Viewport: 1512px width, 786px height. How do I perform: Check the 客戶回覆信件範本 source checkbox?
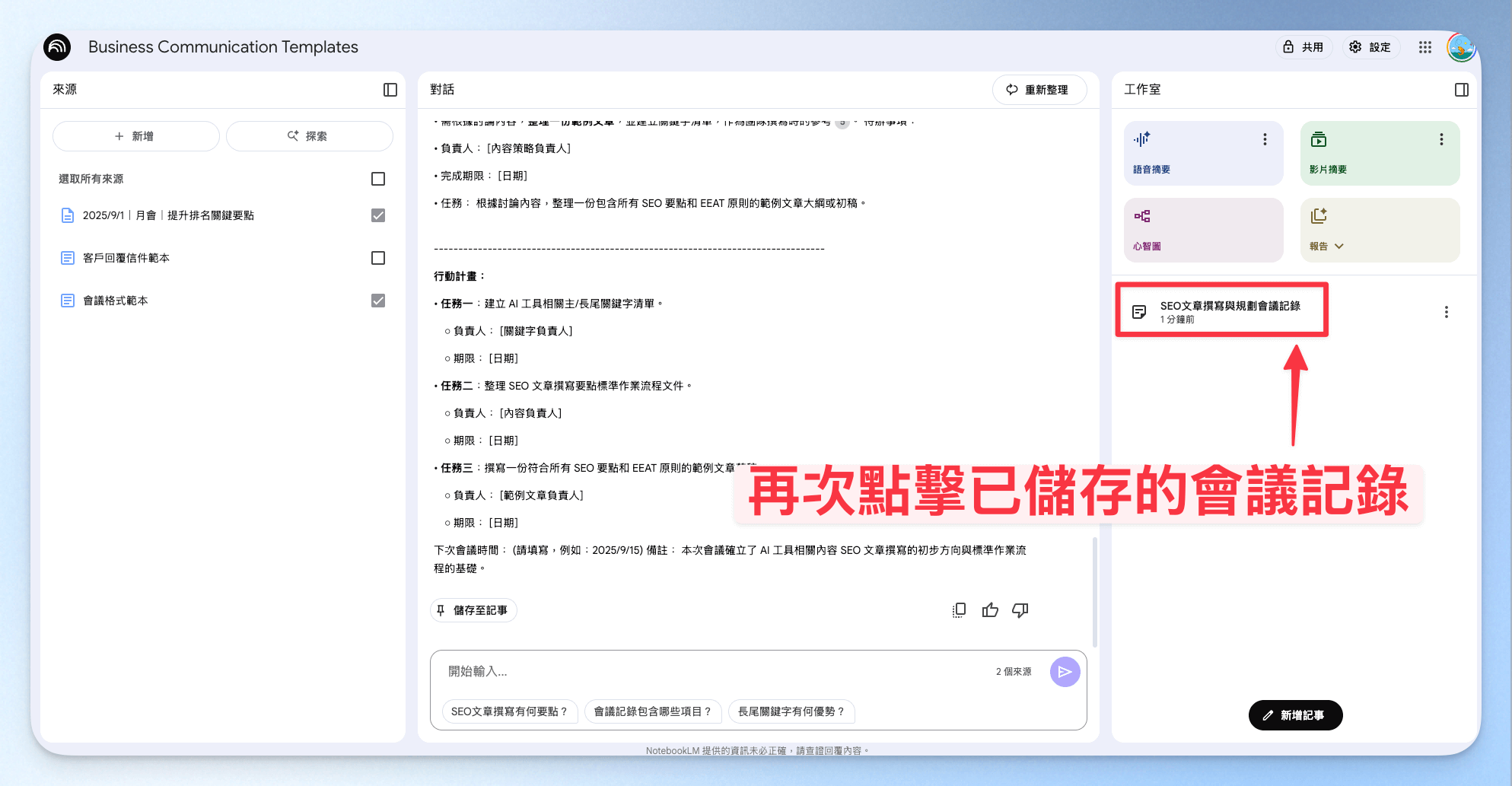pyautogui.click(x=378, y=258)
